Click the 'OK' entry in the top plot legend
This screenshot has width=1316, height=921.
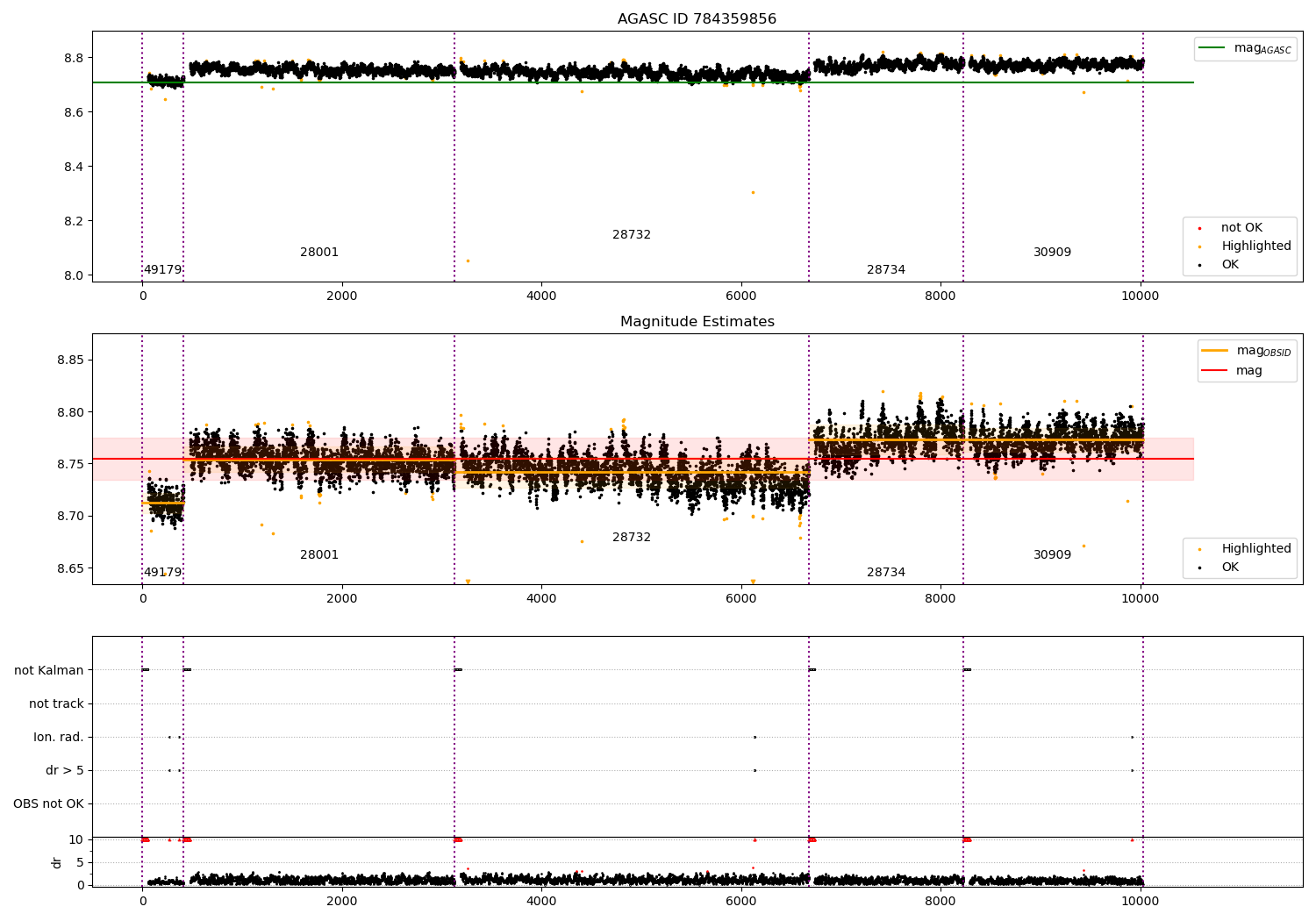1219,265
